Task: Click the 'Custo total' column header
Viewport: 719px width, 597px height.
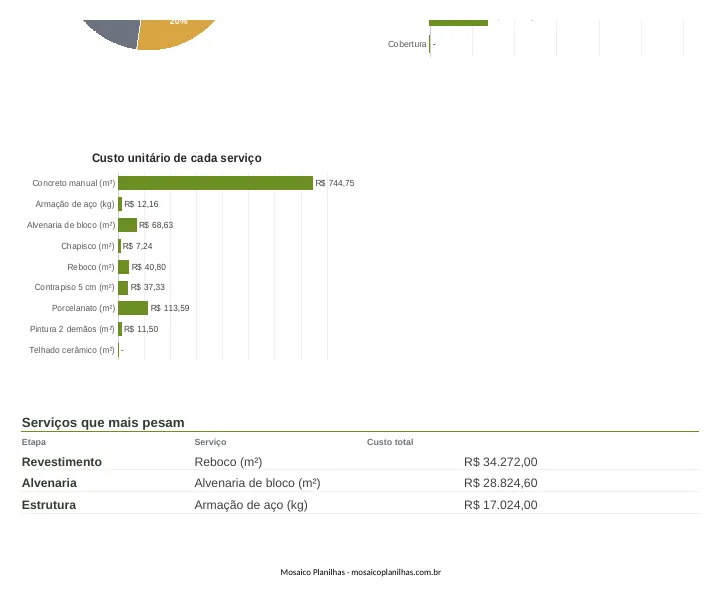Action: click(390, 442)
